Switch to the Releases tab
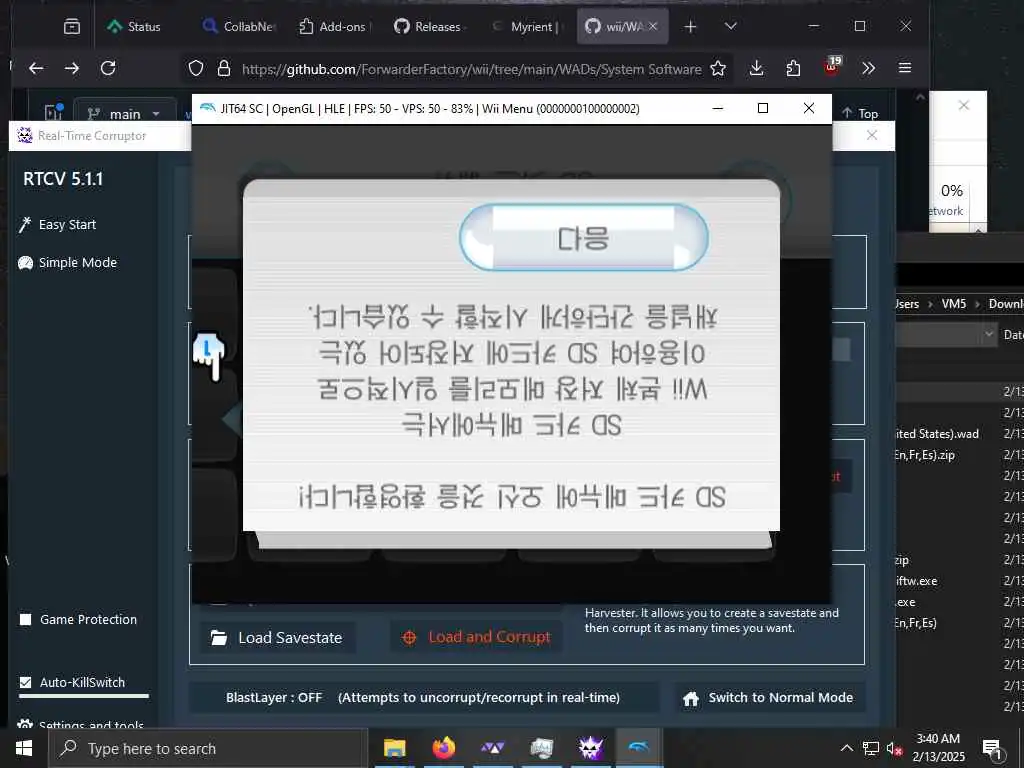 point(428,27)
